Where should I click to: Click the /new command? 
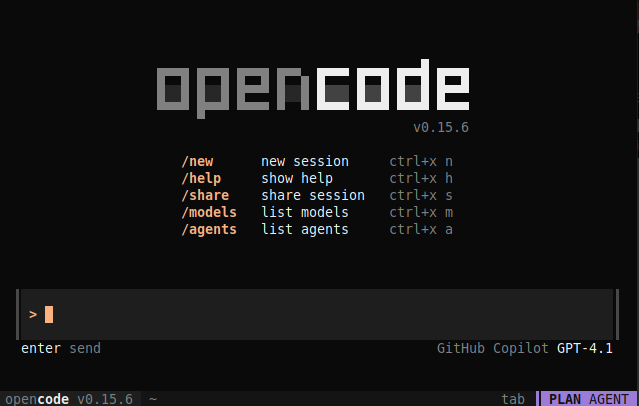(x=197, y=161)
